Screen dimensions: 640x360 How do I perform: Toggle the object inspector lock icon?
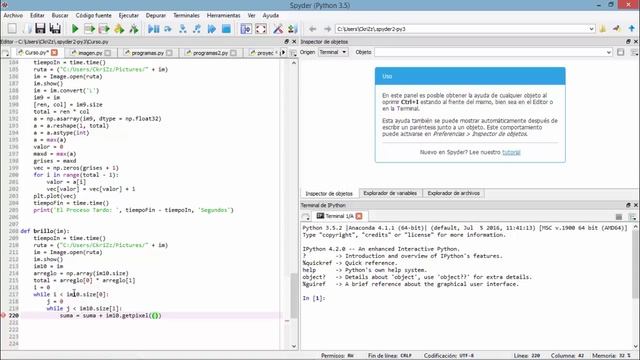620,52
